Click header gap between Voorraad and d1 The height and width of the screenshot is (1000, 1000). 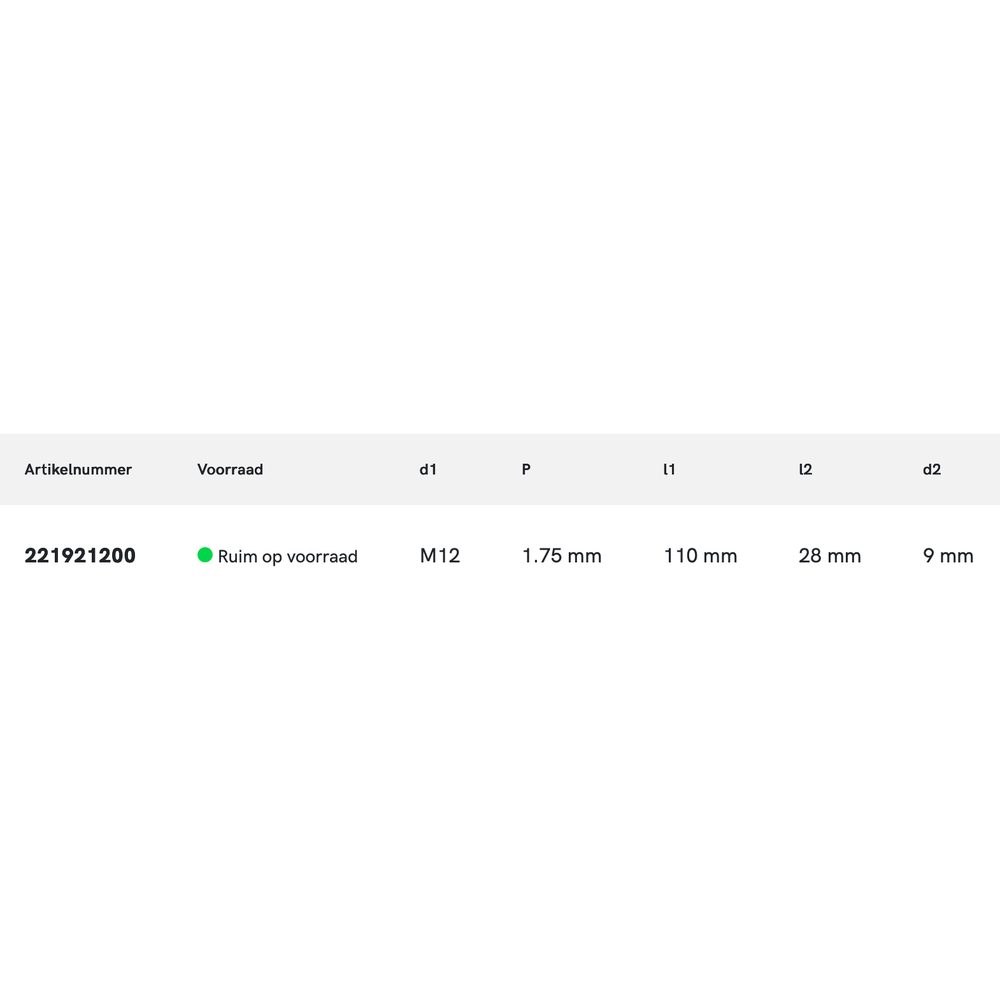(340, 469)
